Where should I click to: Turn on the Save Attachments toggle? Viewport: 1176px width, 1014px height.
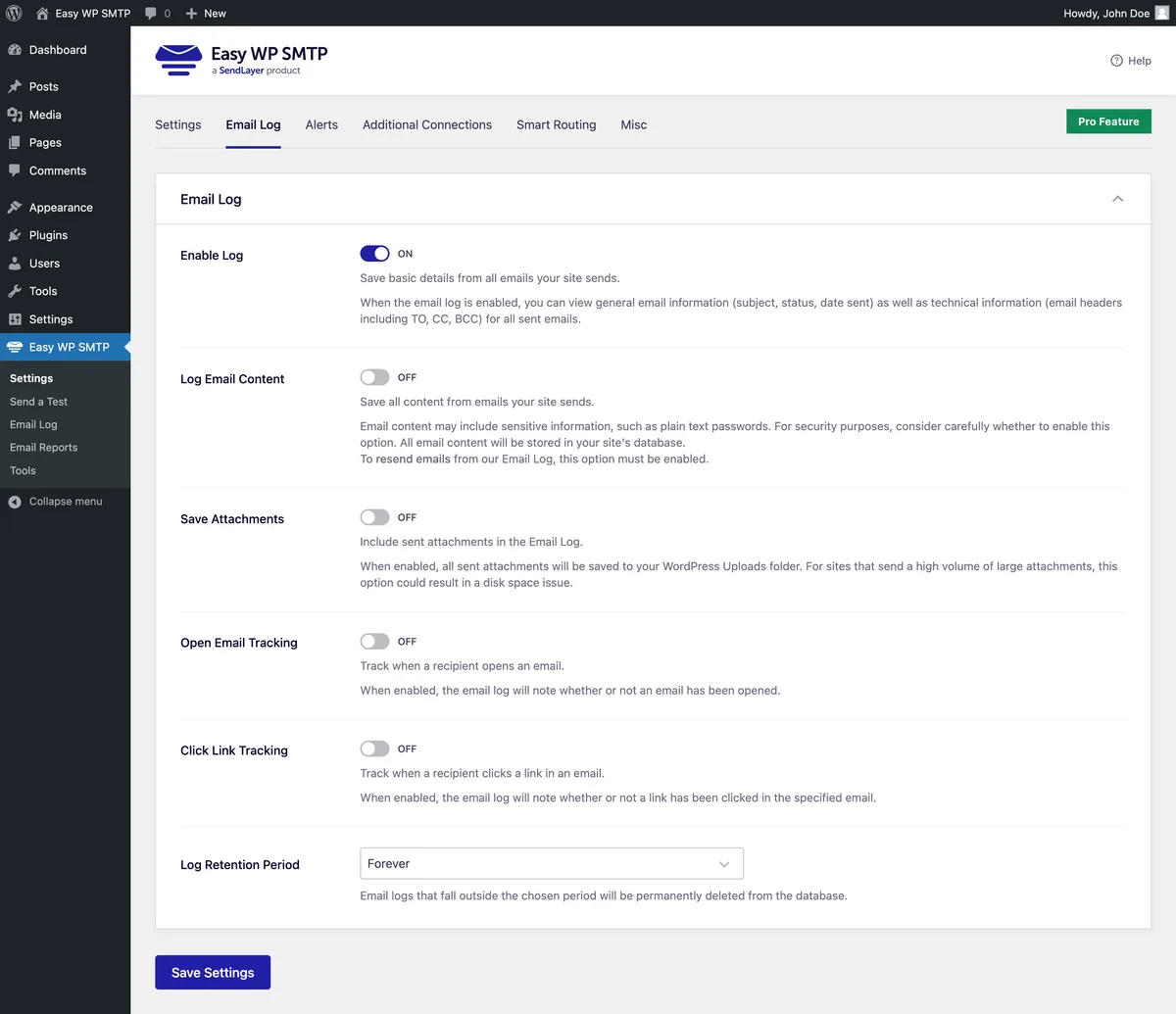point(374,517)
